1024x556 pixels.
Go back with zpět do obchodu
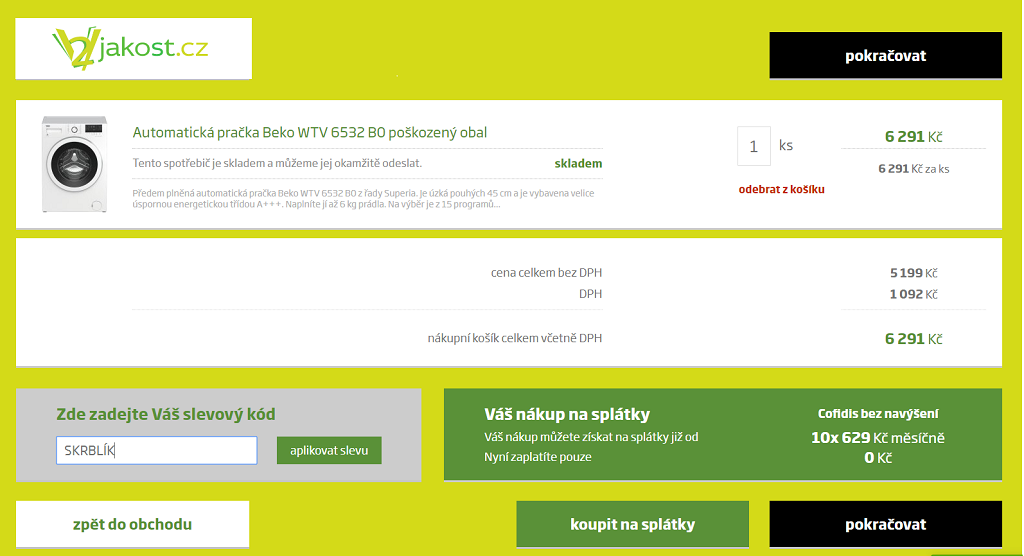click(x=133, y=524)
